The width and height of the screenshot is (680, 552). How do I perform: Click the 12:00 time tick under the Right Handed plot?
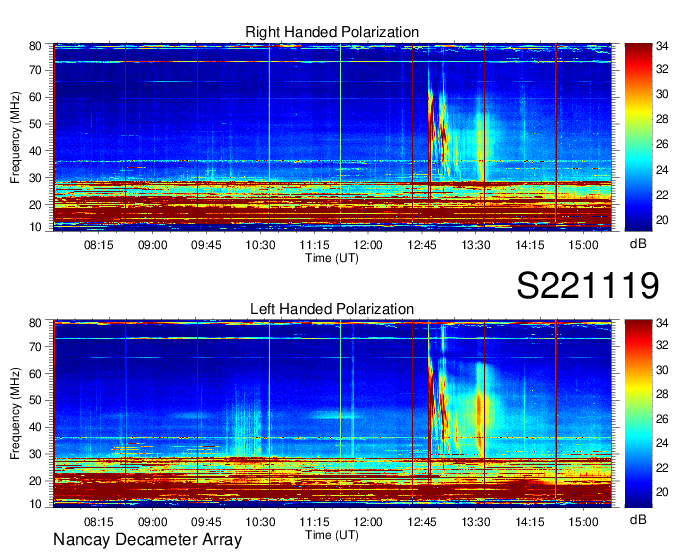click(x=368, y=245)
